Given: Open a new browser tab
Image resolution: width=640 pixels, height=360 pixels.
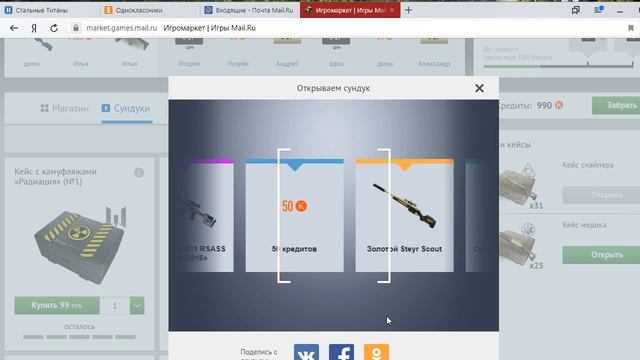Looking at the screenshot, I should [408, 10].
